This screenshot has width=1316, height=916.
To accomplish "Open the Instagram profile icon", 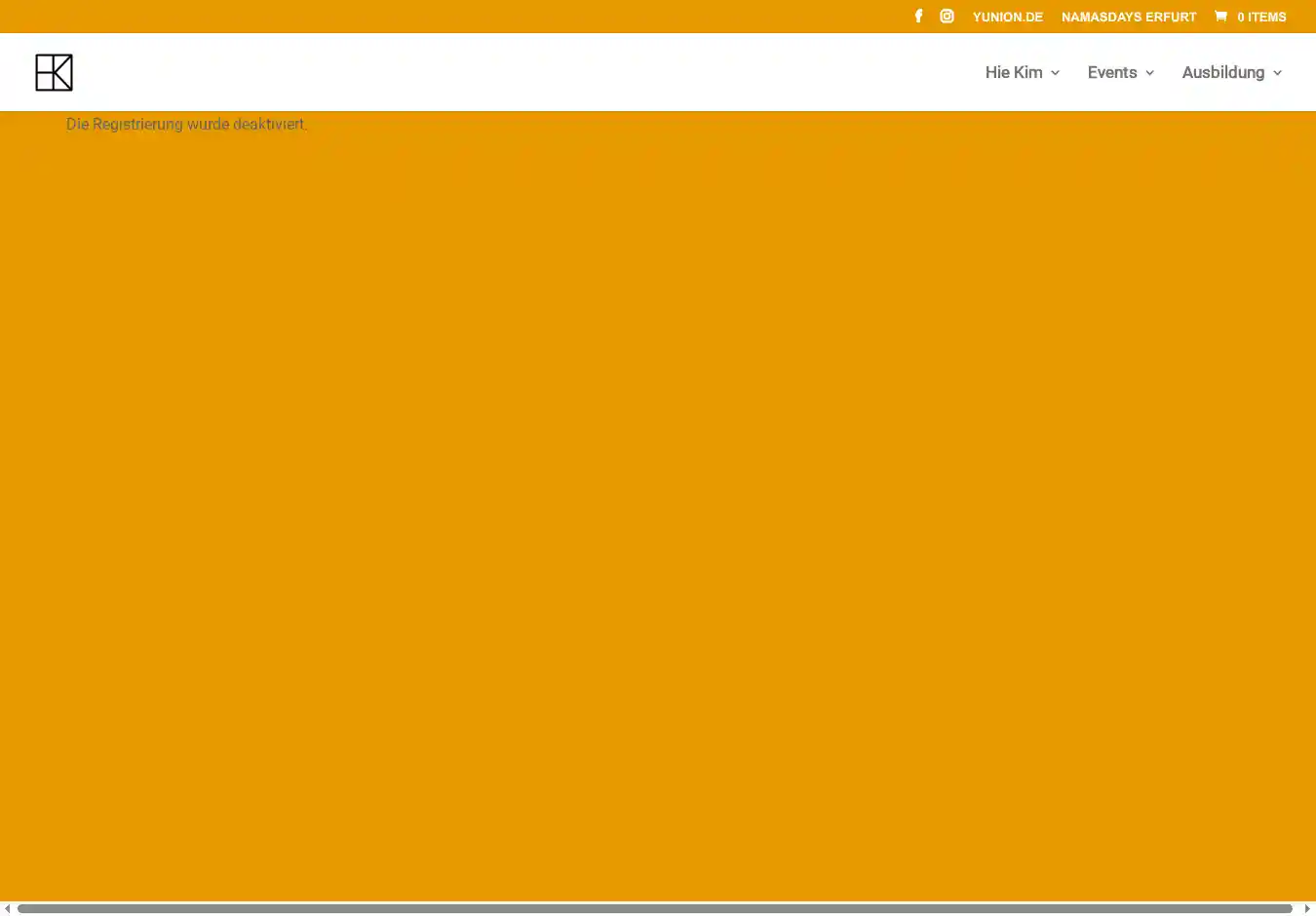I will [x=947, y=17].
